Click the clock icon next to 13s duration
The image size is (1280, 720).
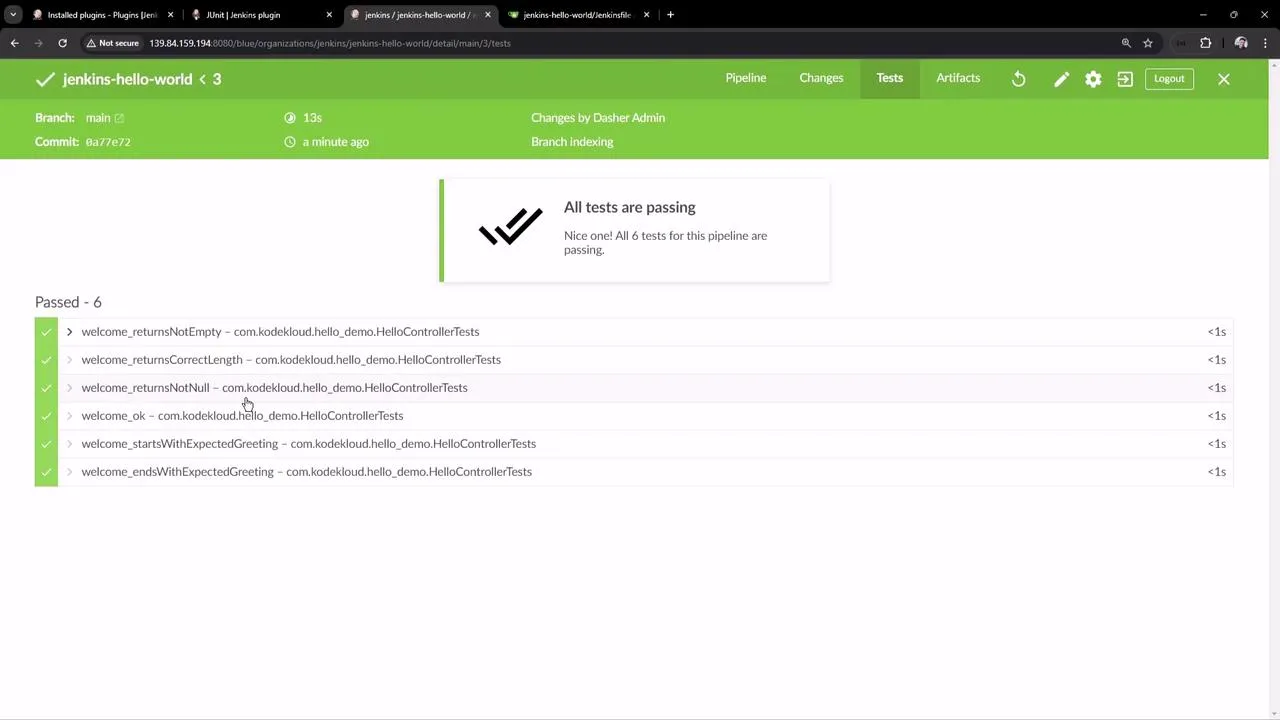coord(289,117)
